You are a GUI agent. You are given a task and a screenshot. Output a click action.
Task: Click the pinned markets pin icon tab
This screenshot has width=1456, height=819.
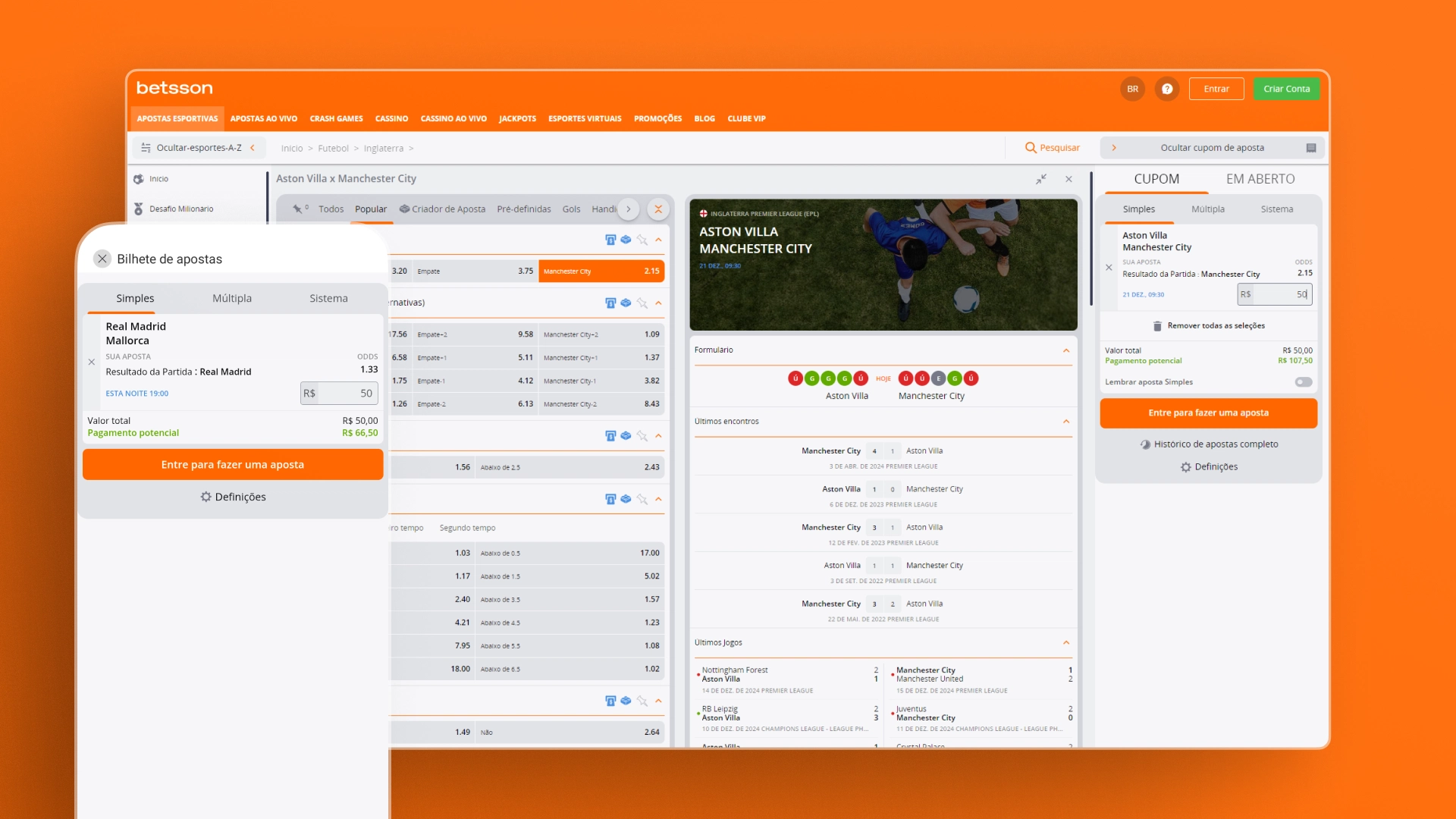pyautogui.click(x=300, y=209)
